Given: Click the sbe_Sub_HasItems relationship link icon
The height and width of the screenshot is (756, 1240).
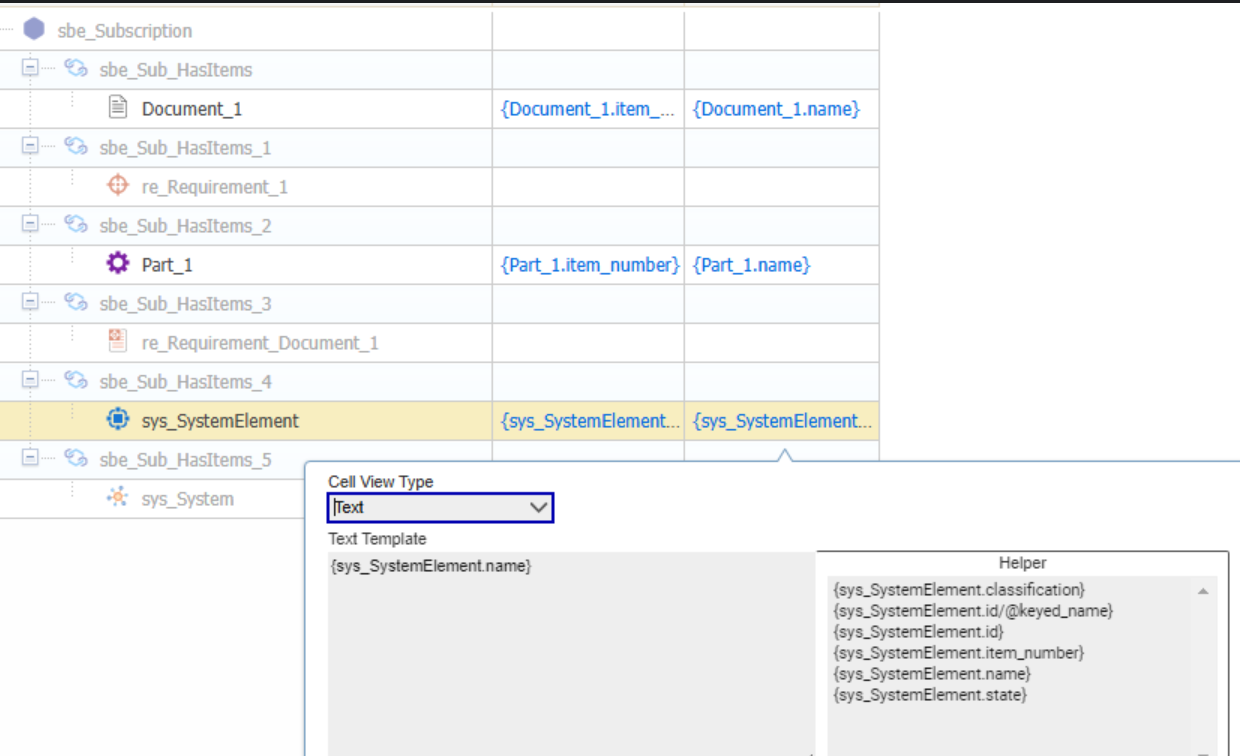Looking at the screenshot, I should tap(76, 69).
